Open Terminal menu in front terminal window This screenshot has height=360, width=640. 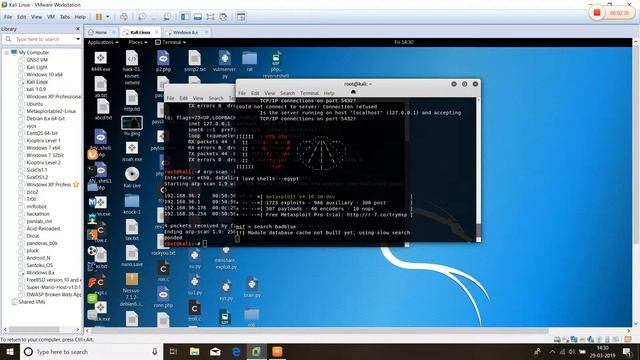click(x=309, y=93)
